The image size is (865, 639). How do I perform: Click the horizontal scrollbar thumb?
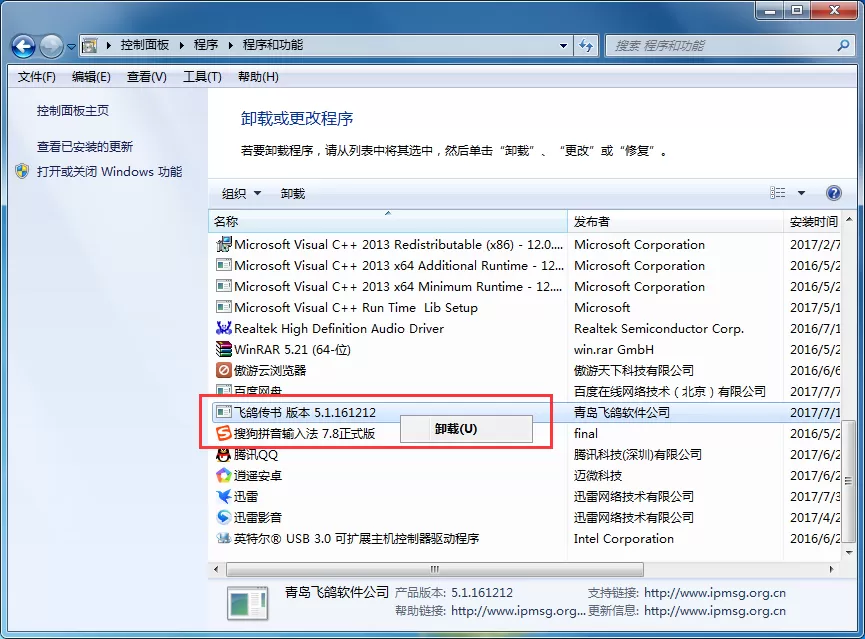click(x=435, y=569)
